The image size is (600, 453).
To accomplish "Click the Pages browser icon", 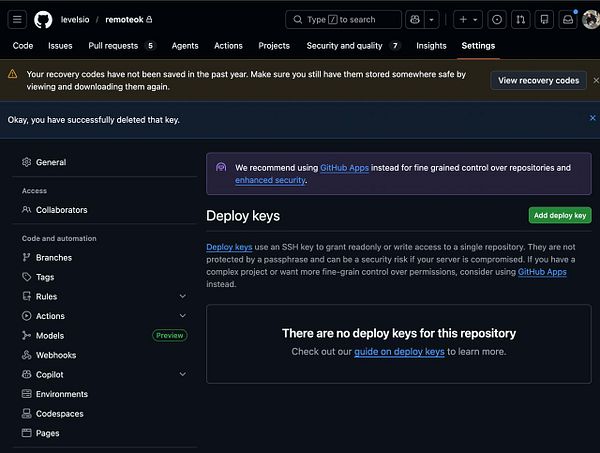I will pos(26,433).
